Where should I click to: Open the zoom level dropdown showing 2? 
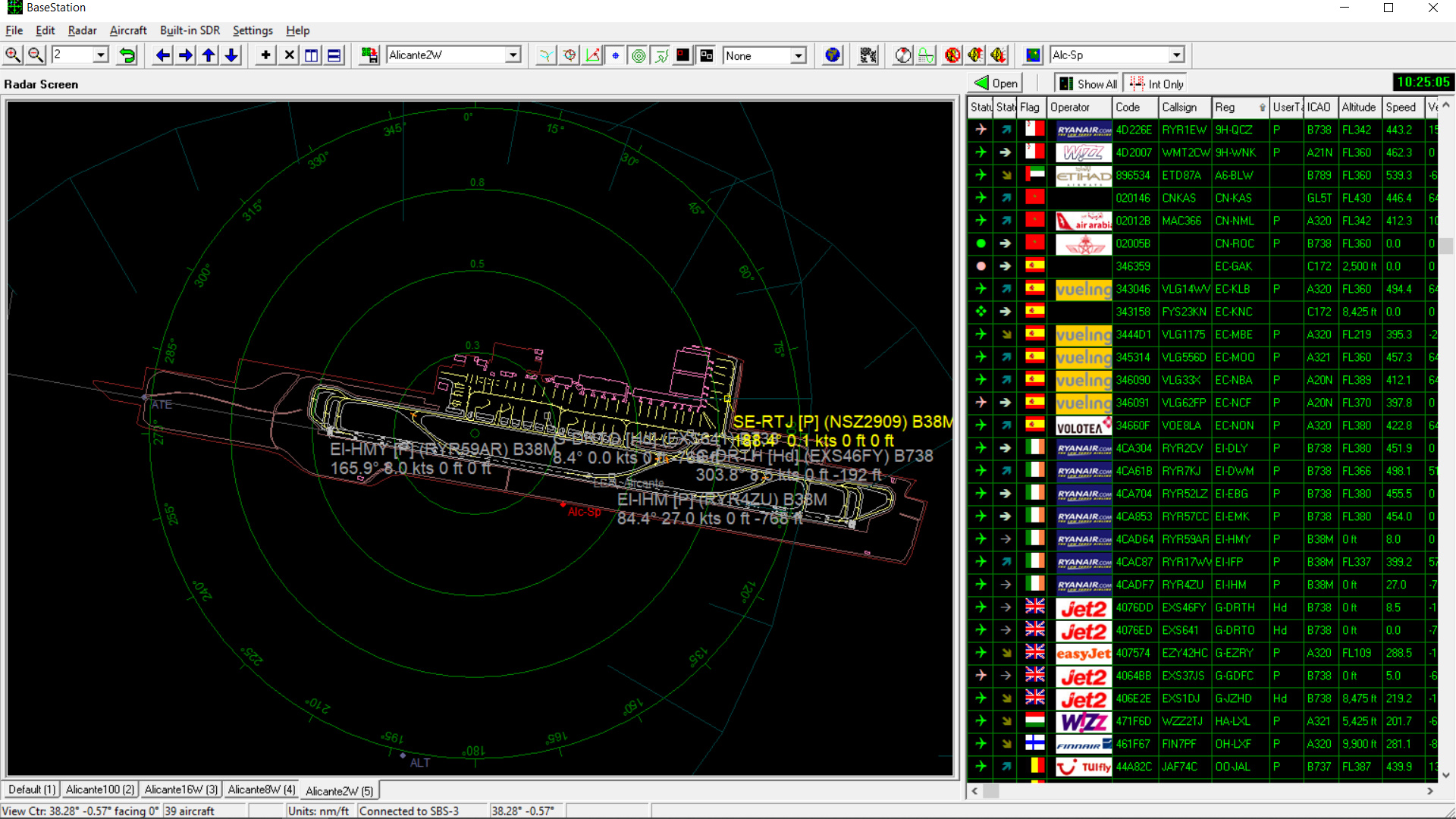point(100,55)
